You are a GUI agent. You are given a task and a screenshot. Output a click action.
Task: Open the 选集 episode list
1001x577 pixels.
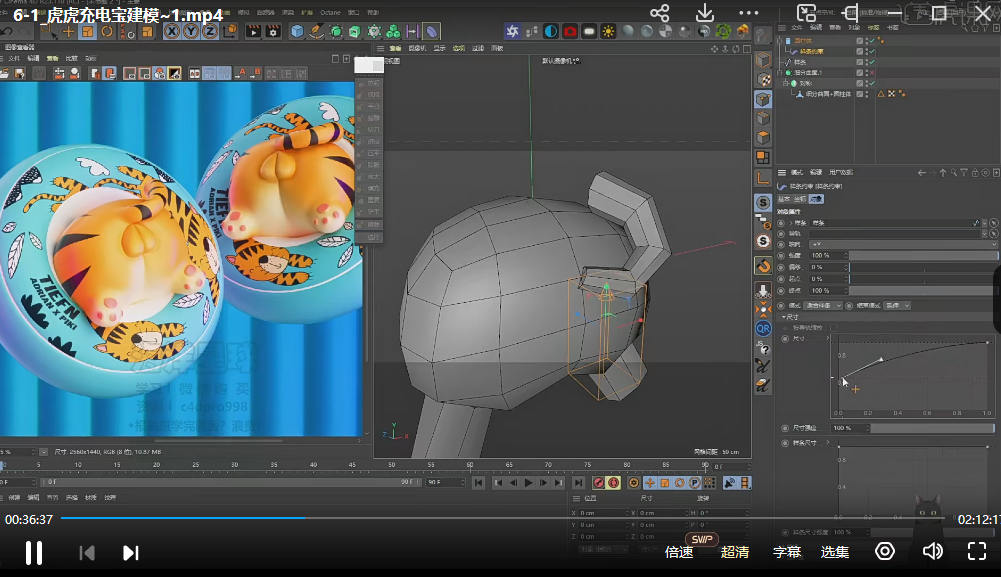point(835,552)
